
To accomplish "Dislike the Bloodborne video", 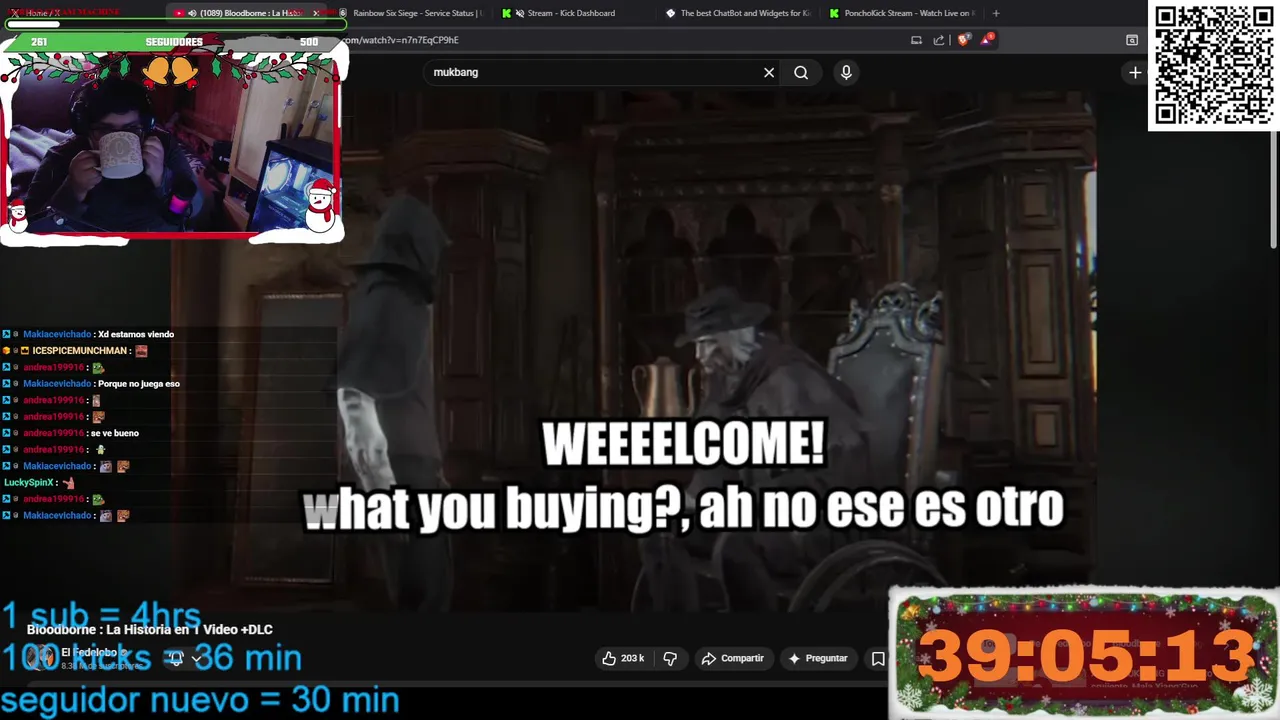I will [670, 658].
